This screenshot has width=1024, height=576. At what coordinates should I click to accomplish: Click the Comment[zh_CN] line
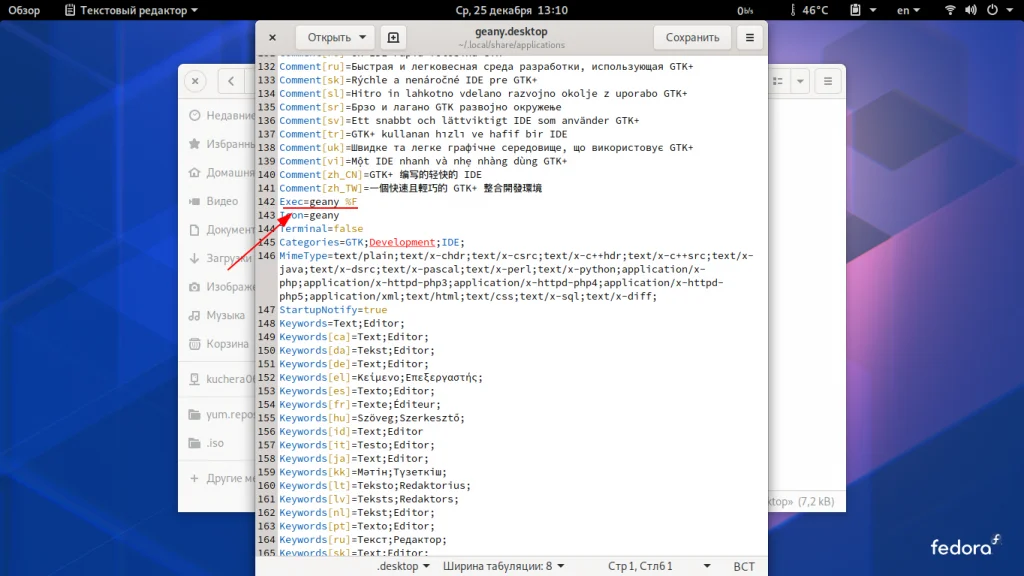380,174
